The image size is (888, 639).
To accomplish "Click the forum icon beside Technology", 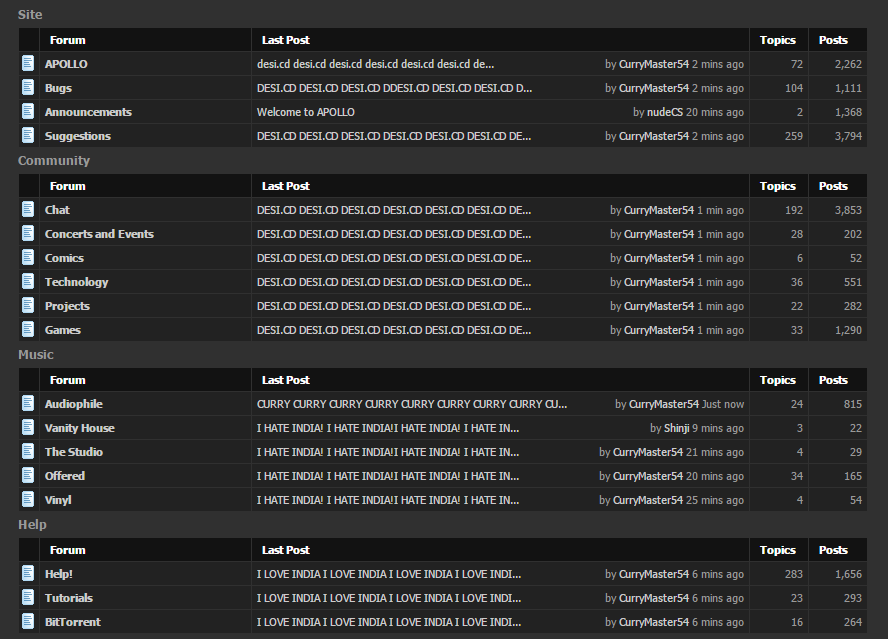I will coord(28,282).
